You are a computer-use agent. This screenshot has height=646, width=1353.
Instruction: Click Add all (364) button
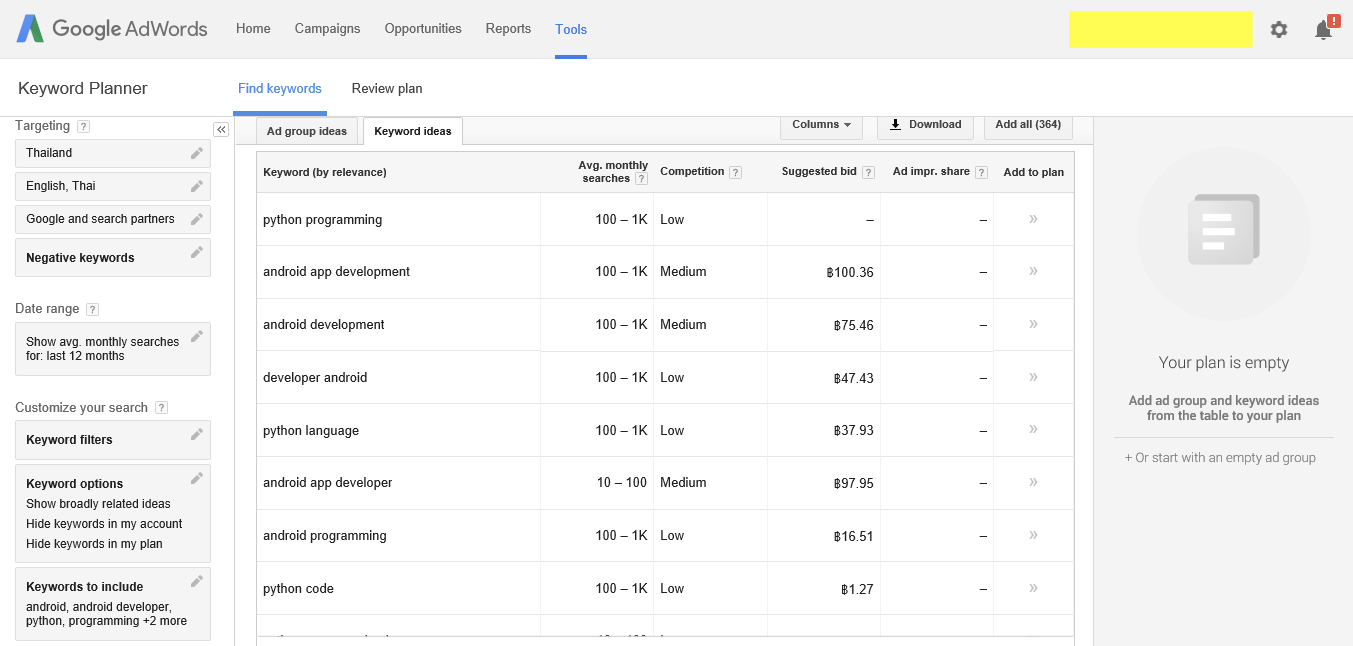1028,125
